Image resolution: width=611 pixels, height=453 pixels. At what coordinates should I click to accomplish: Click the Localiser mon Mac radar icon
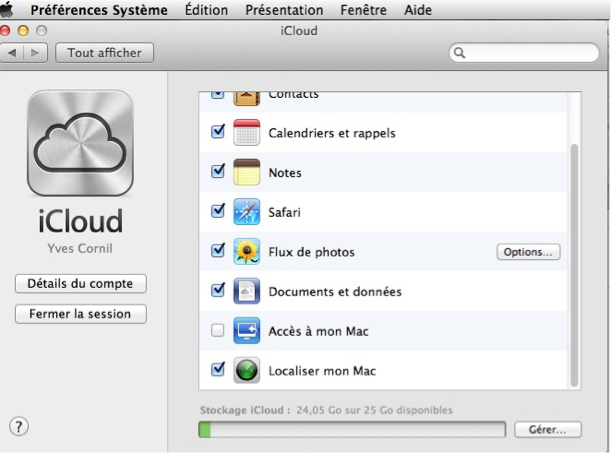click(246, 370)
